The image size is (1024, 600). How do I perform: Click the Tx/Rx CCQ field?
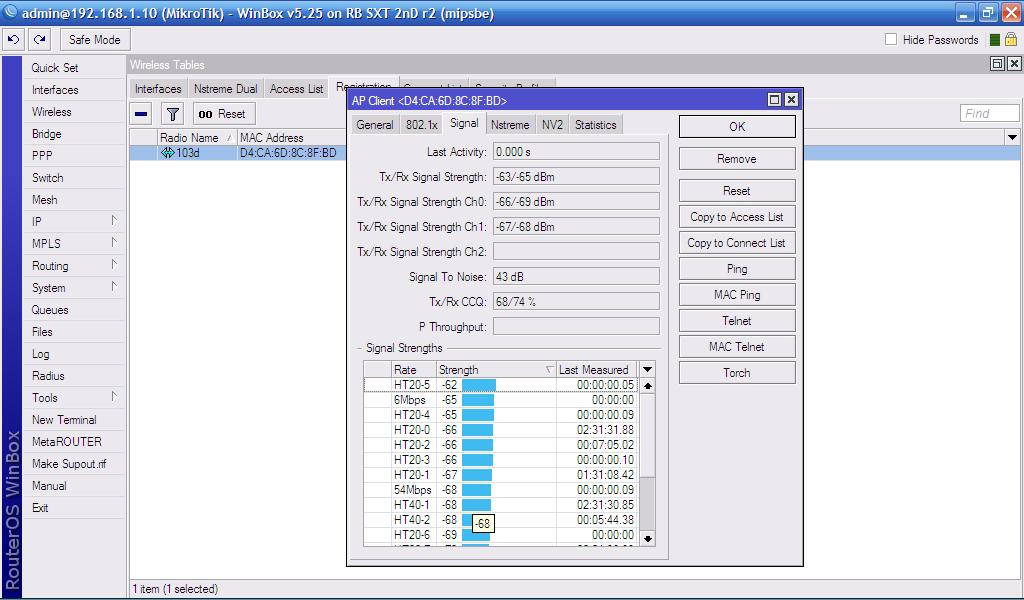tap(576, 302)
